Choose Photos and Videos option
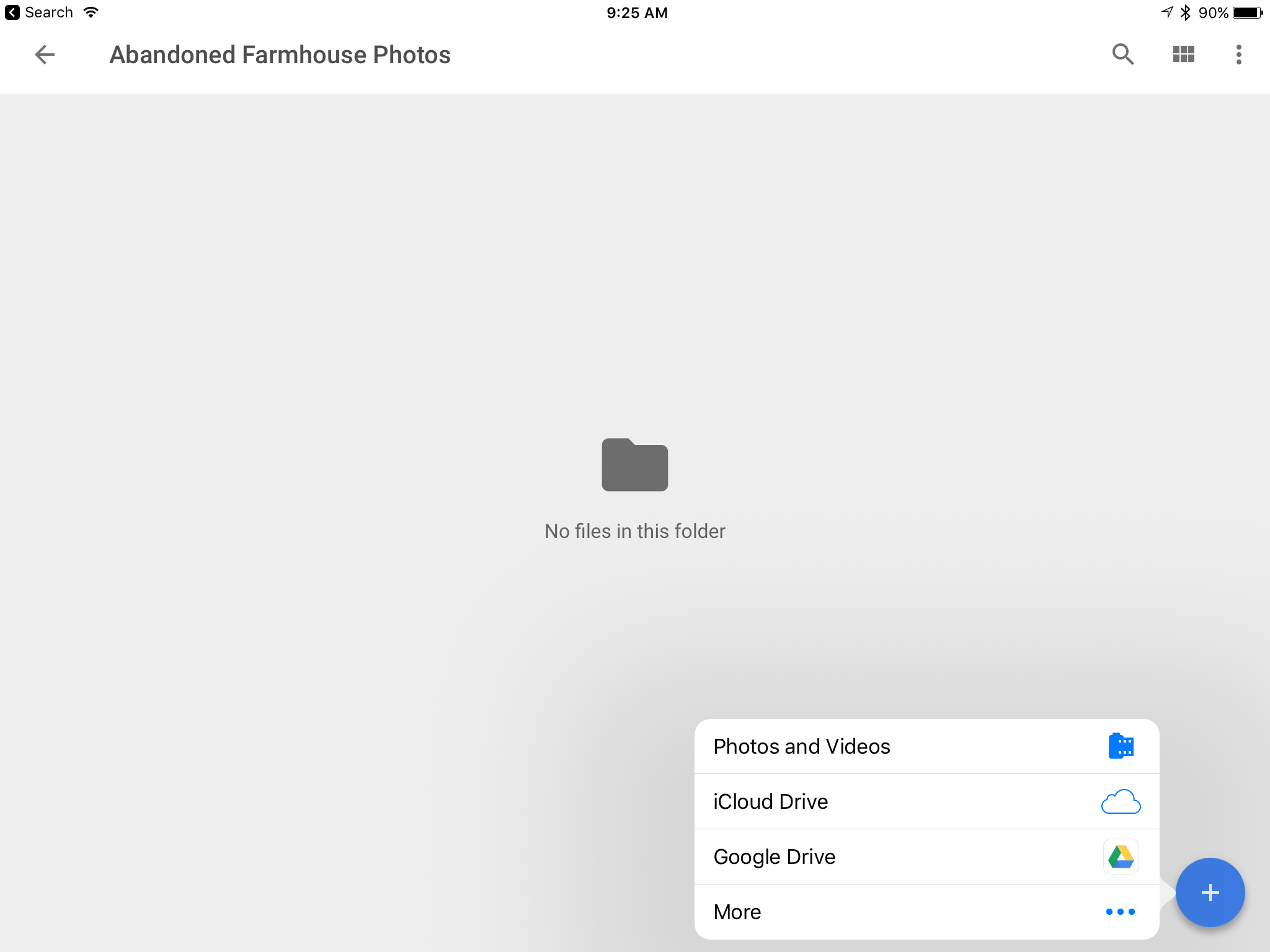 point(802,746)
